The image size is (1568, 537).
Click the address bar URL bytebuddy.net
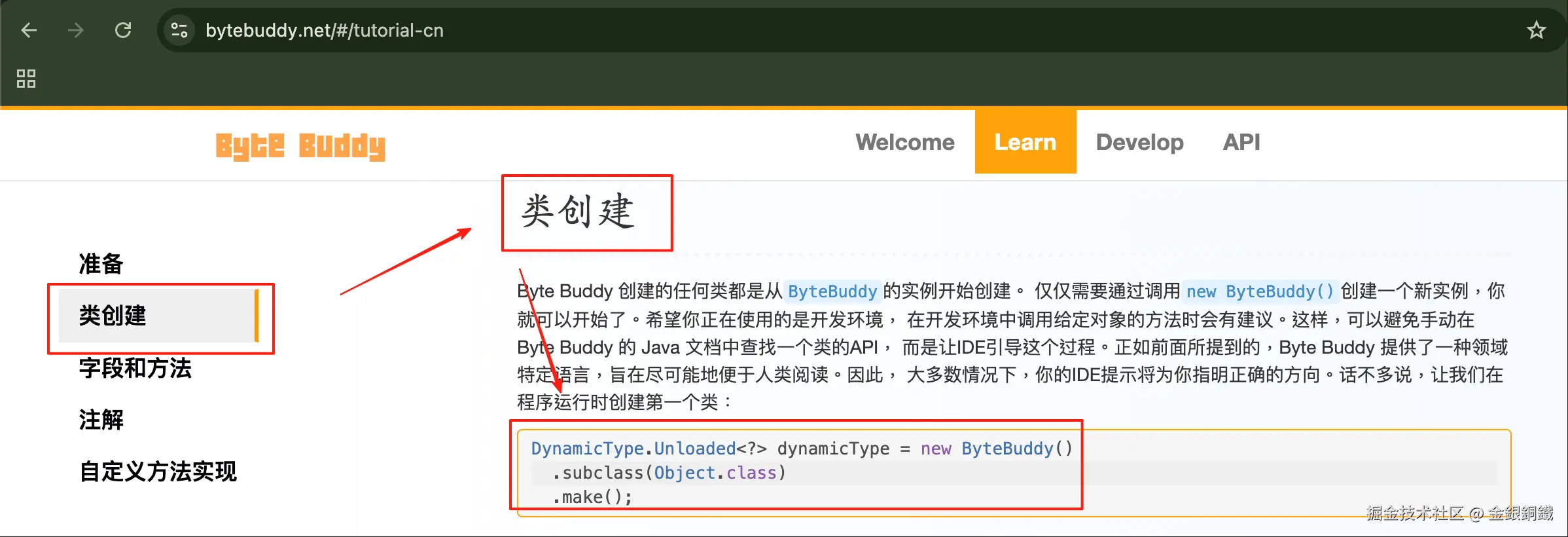[x=325, y=30]
